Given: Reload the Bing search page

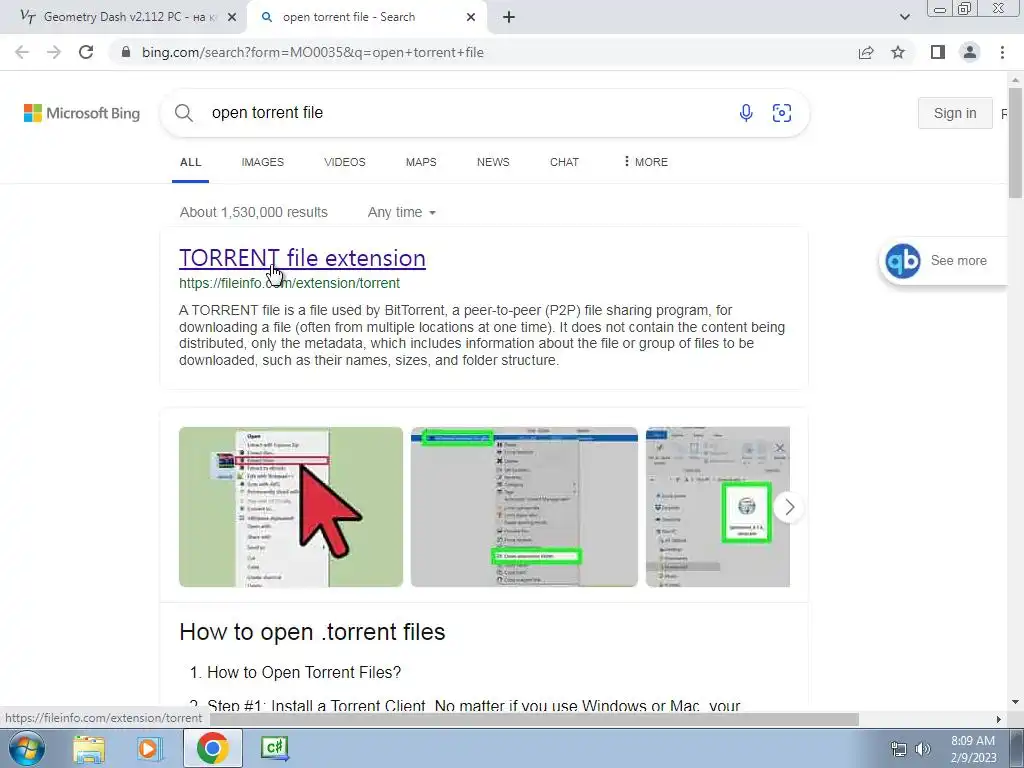Looking at the screenshot, I should (86, 52).
